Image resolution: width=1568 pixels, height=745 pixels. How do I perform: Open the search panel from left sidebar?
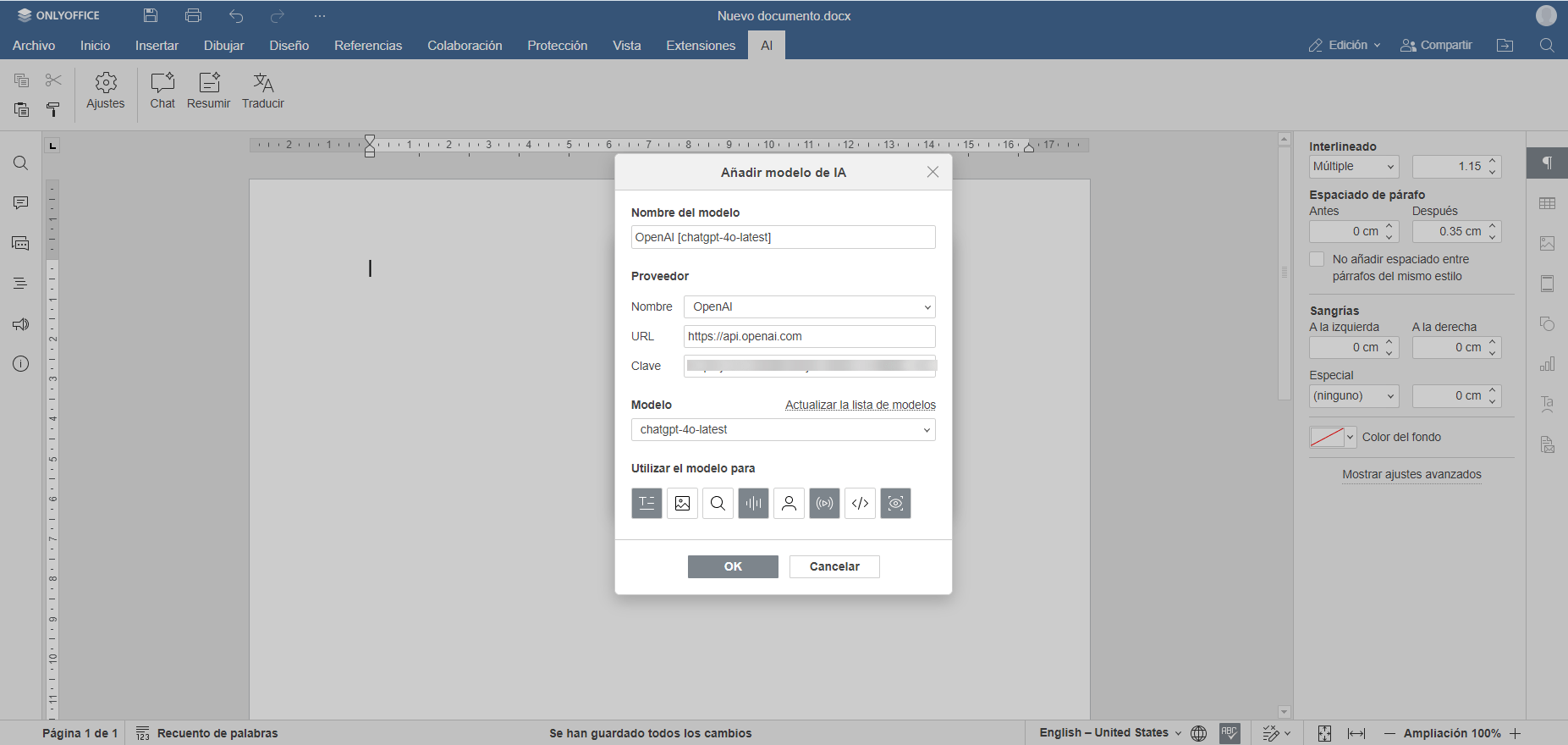(21, 163)
